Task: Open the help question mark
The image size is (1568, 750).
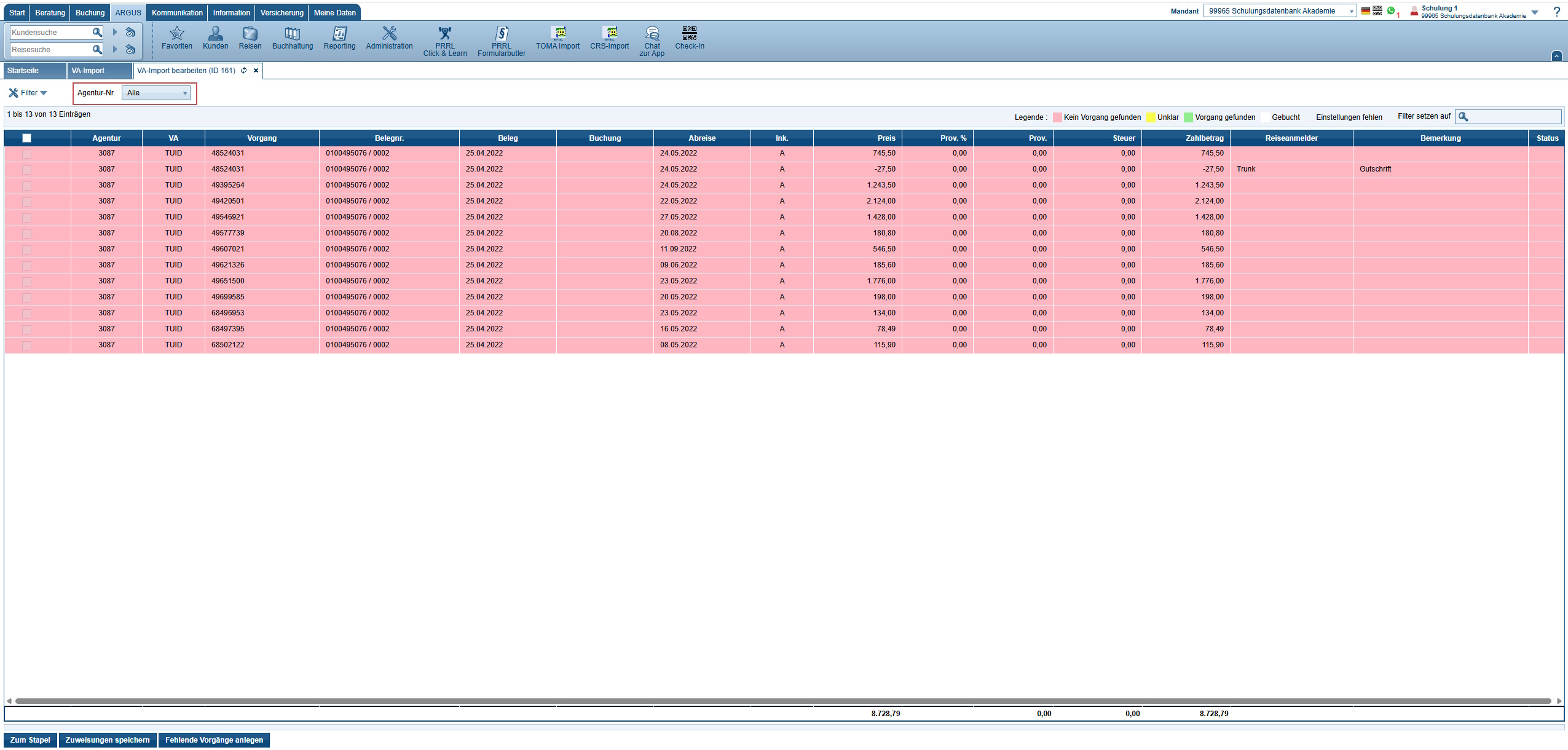Action: pyautogui.click(x=1557, y=12)
